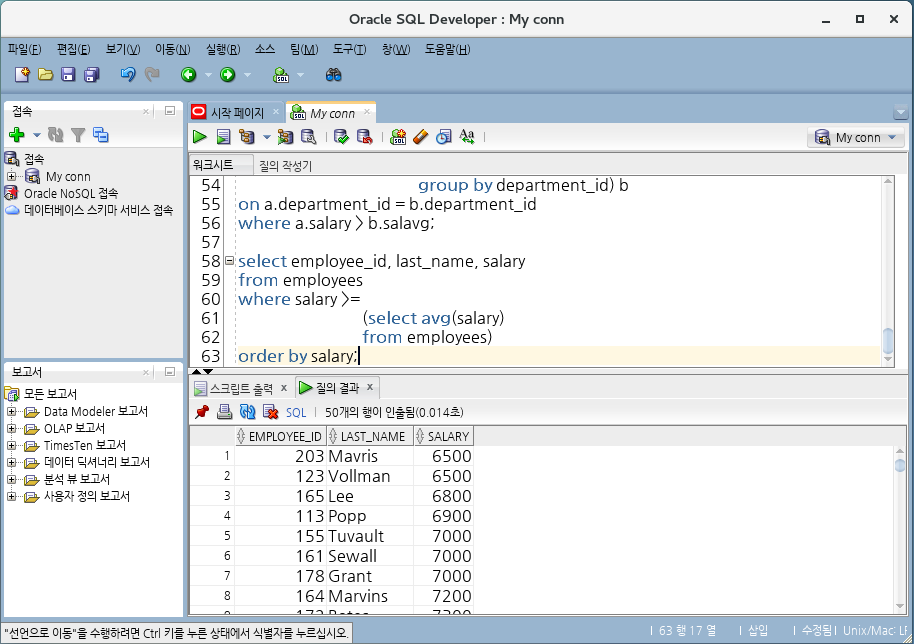Viewport: 914px width, 644px height.
Task: Open the 편집(E) menu
Action: coord(73,50)
